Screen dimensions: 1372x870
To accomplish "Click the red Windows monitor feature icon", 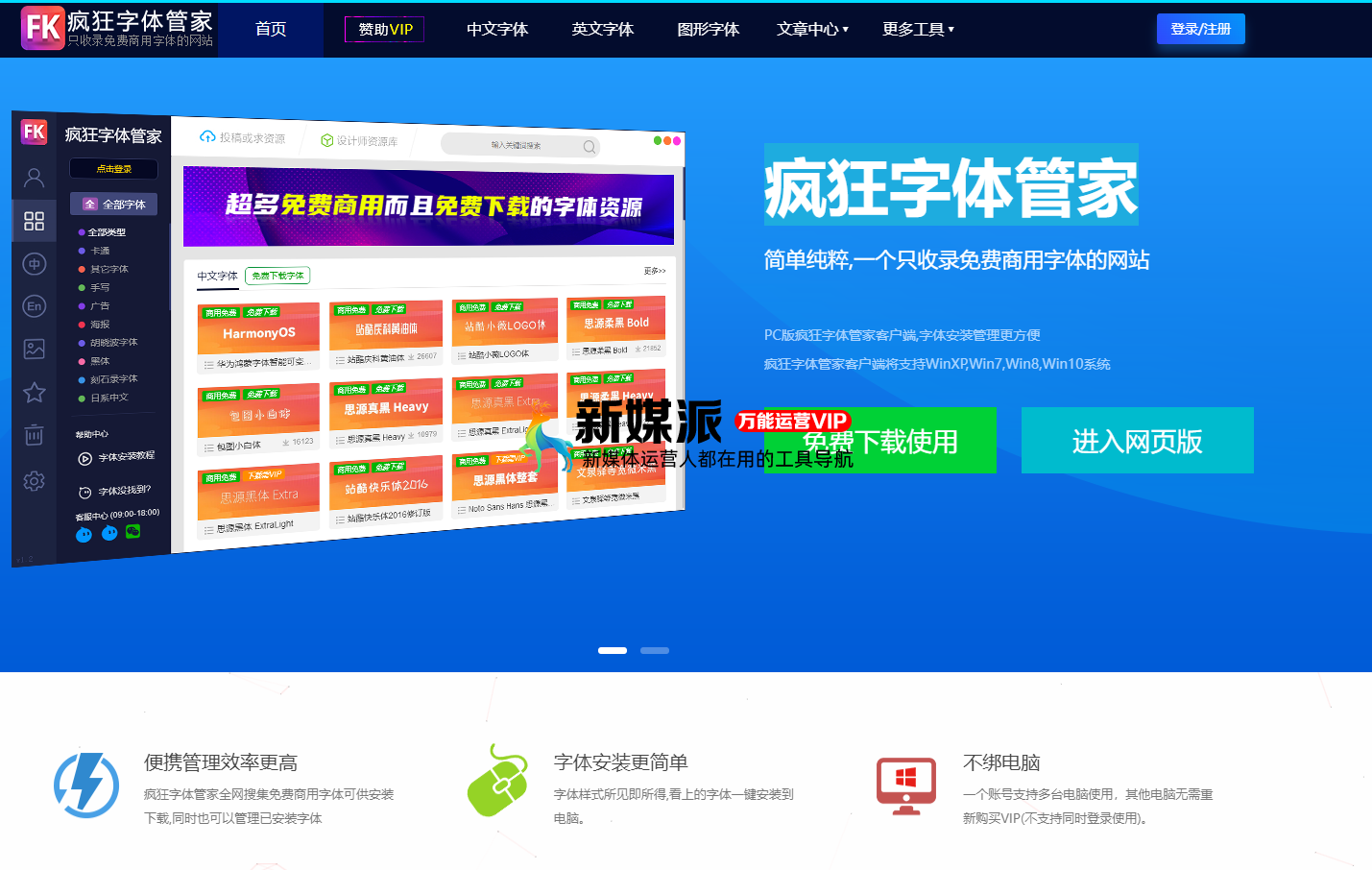I will 906,785.
